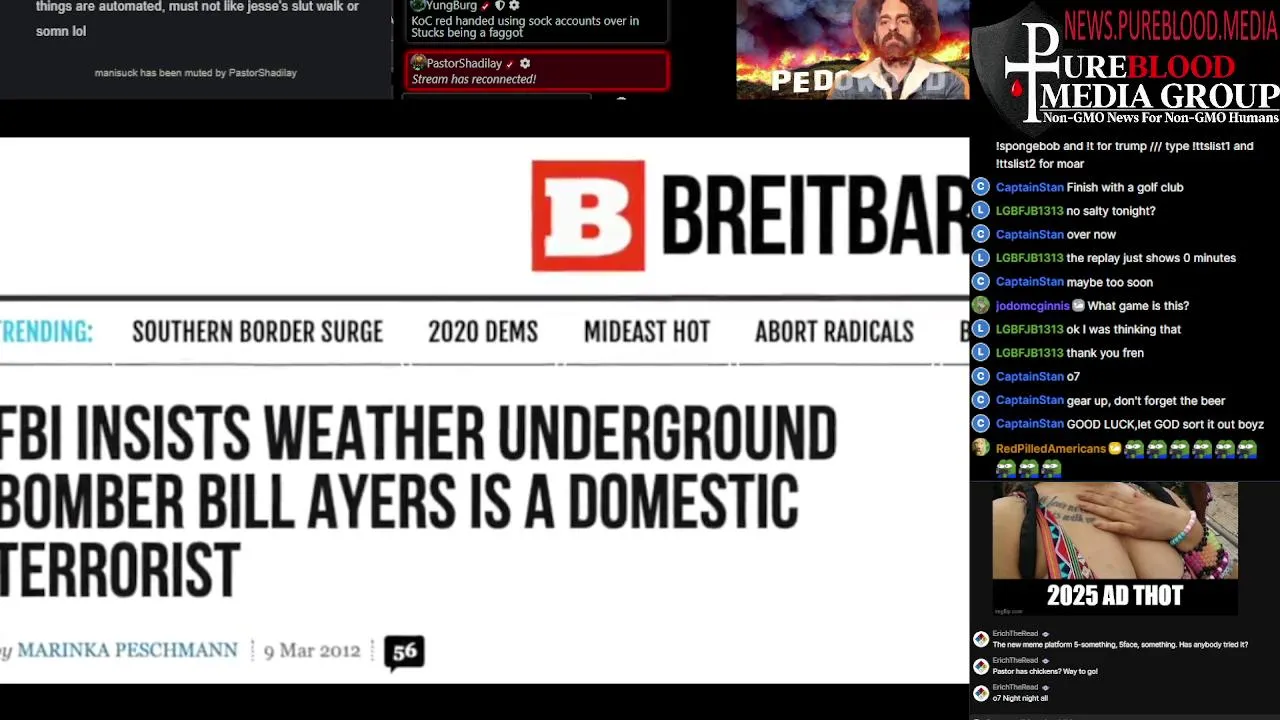Click the 'o7 Night night all' message
The height and width of the screenshot is (720, 1280).
pos(1020,699)
